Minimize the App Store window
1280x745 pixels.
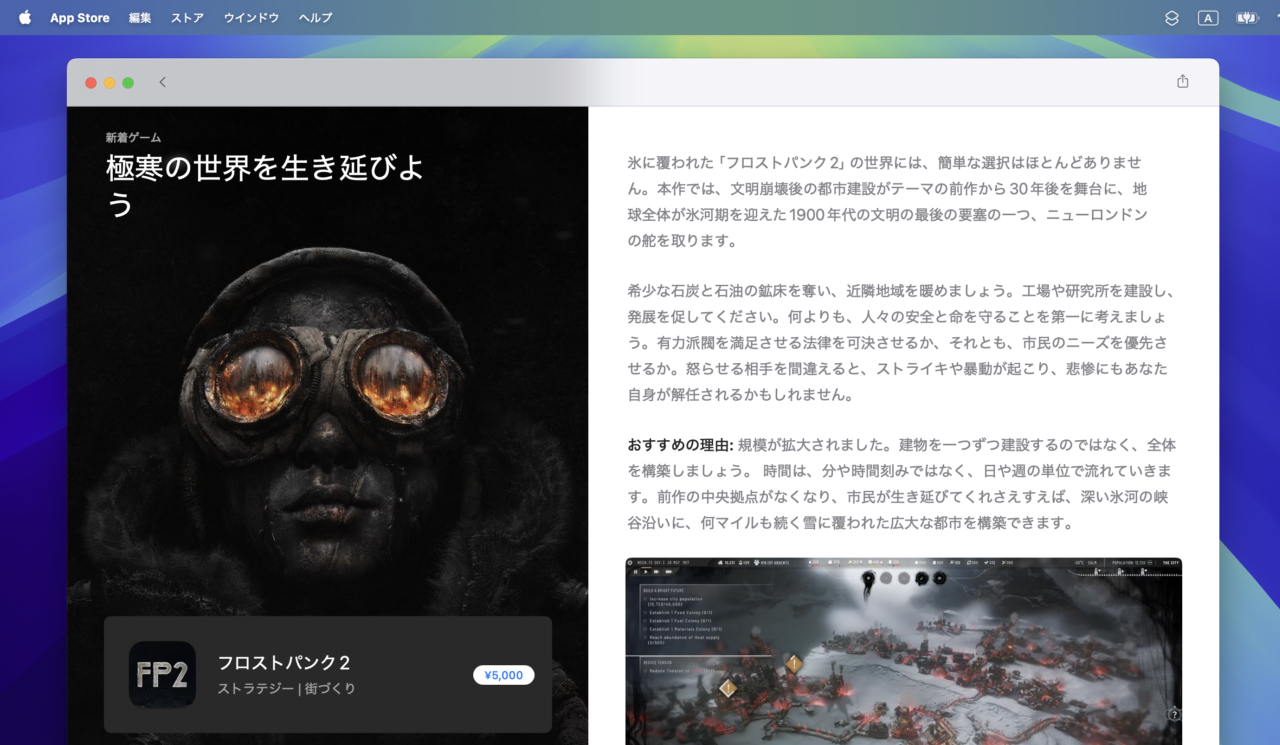click(x=110, y=83)
